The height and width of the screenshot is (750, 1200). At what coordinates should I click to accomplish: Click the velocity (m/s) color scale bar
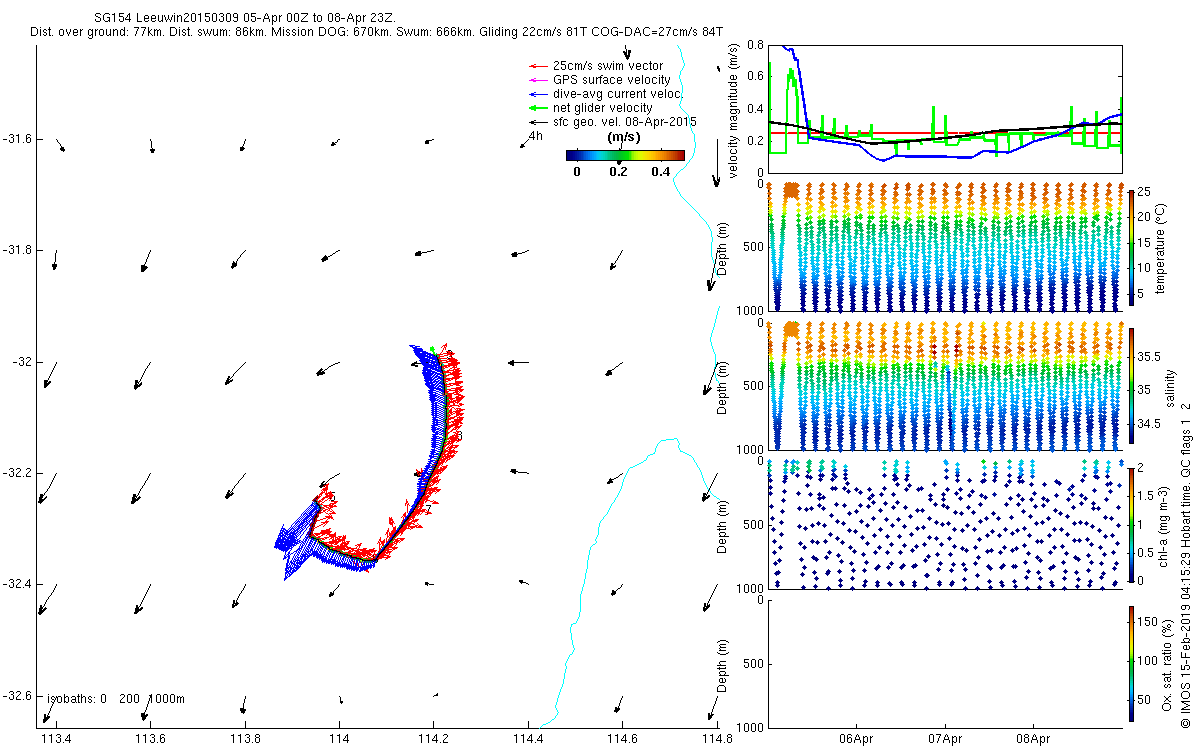(x=625, y=155)
